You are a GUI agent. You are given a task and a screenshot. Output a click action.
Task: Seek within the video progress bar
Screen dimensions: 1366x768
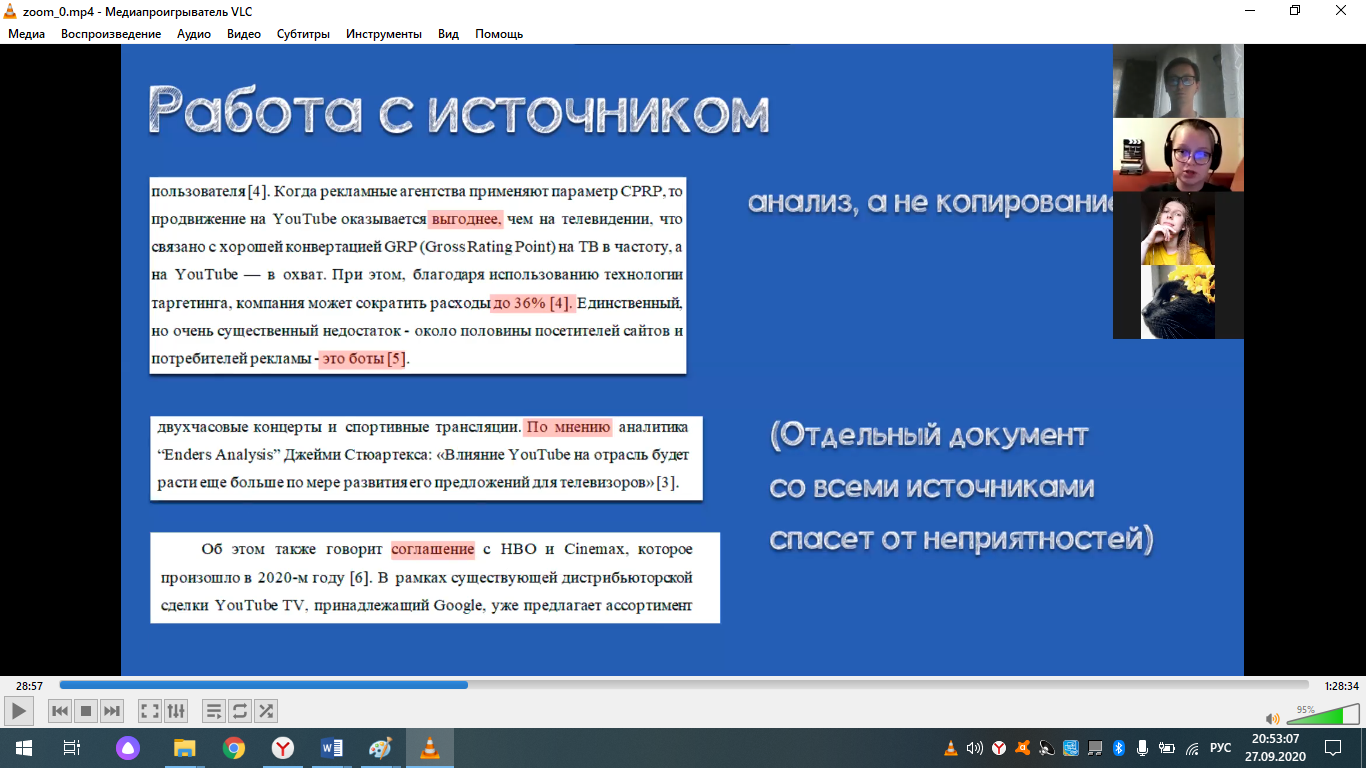click(684, 685)
